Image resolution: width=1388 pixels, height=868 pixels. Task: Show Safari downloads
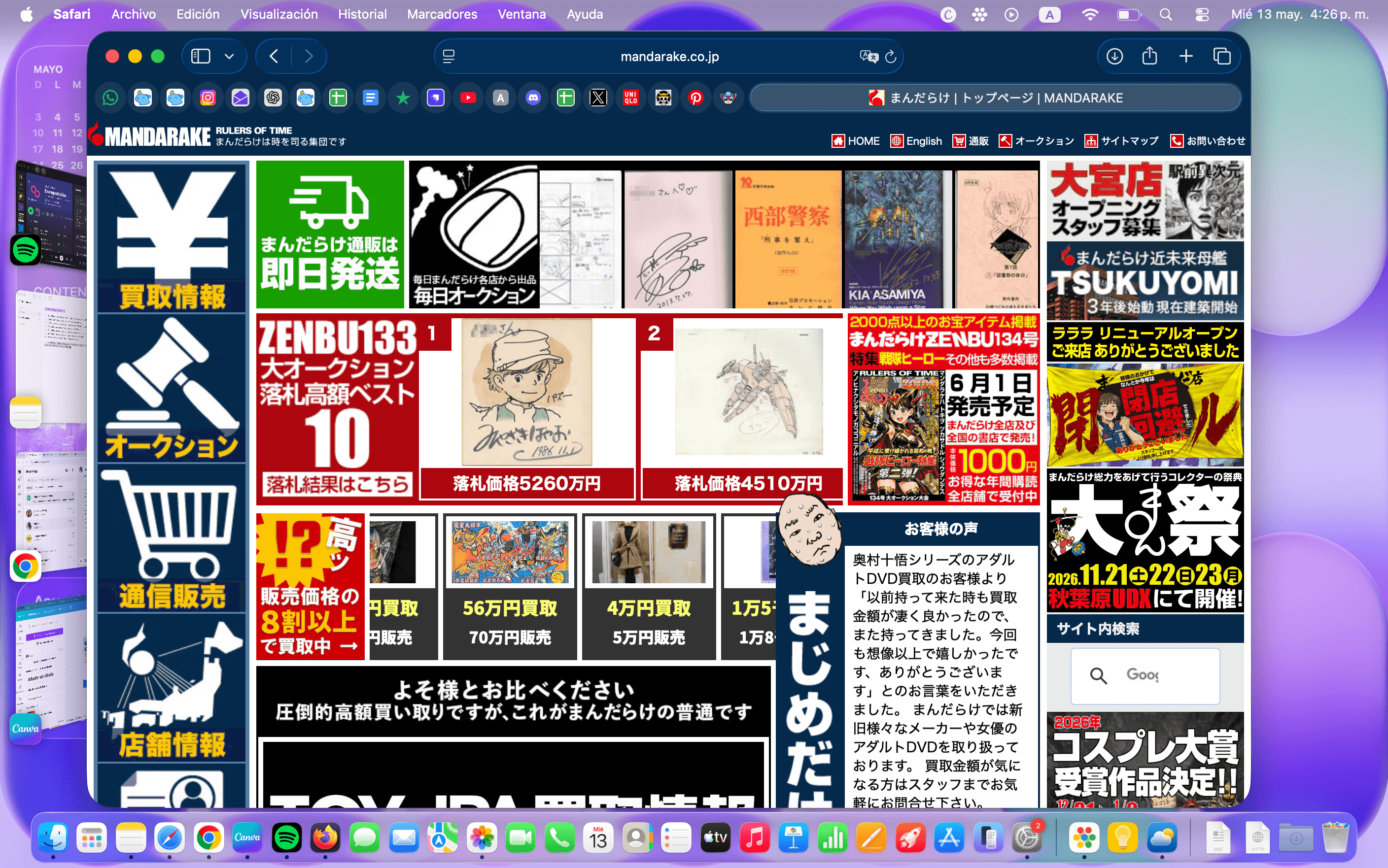tap(1114, 56)
